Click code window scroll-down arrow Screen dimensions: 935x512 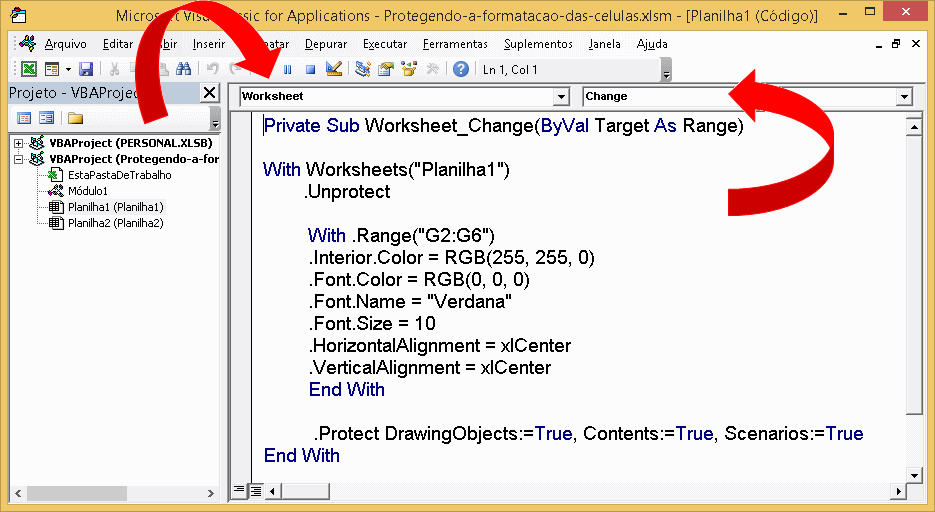[x=914, y=474]
